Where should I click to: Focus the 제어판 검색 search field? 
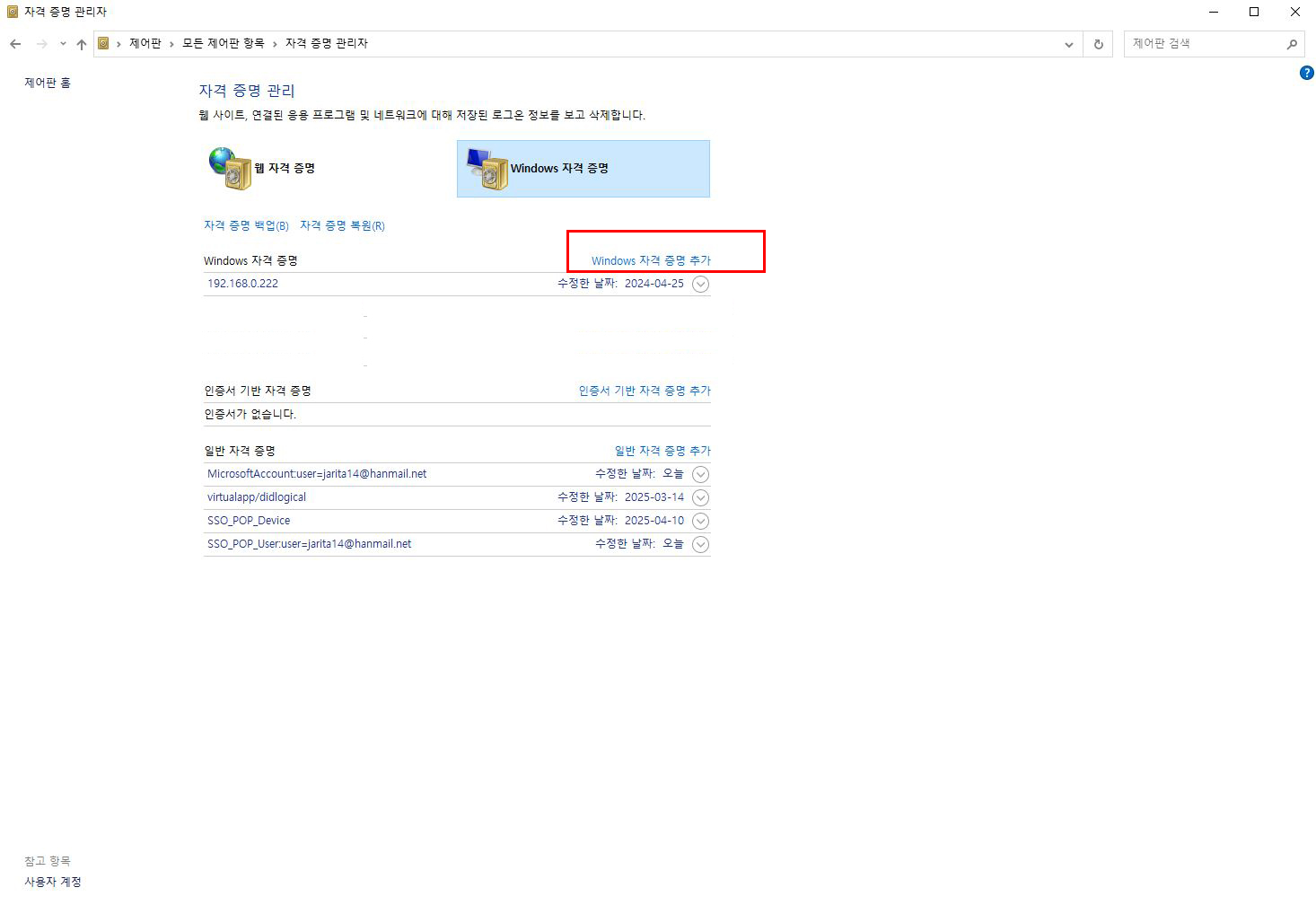(x=1203, y=43)
